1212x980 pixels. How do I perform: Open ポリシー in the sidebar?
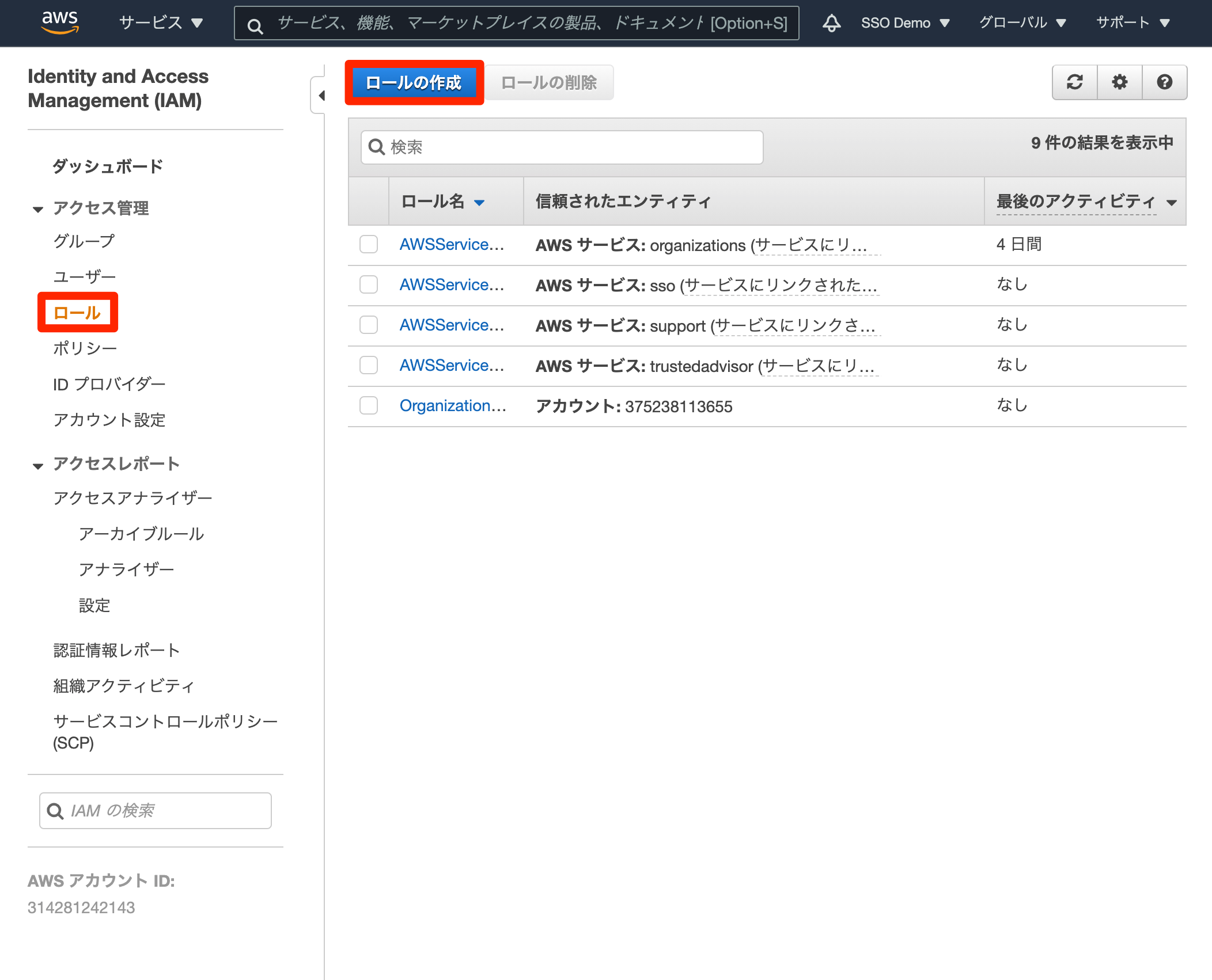click(x=85, y=348)
